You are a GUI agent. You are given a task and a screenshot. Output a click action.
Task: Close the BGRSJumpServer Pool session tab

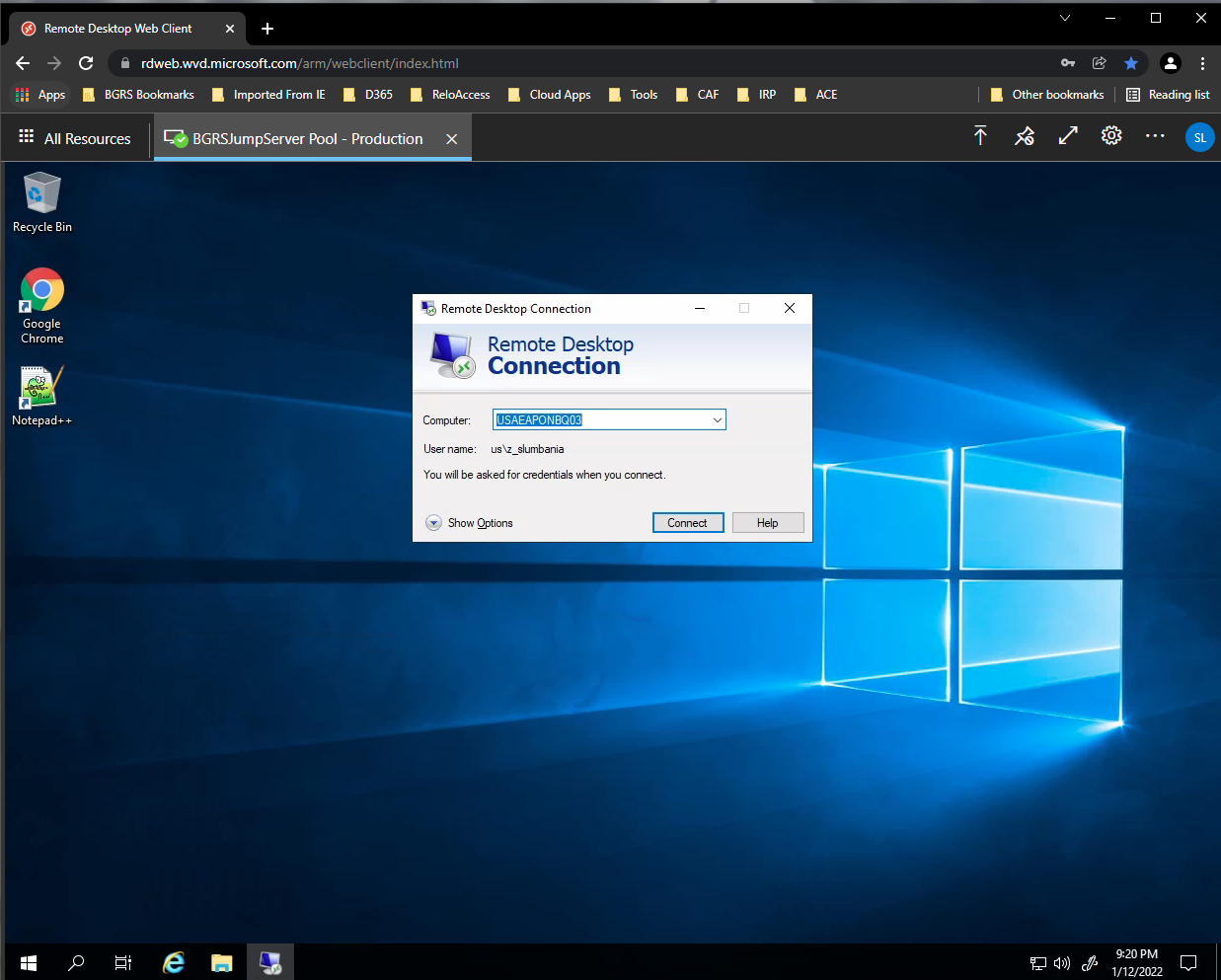451,139
